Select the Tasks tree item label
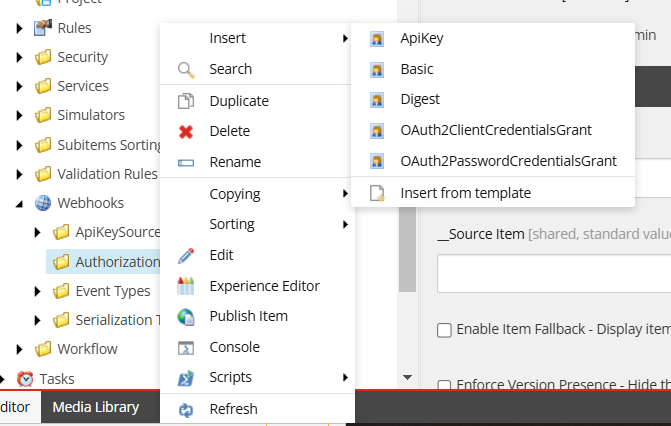671x426 pixels. pos(57,379)
